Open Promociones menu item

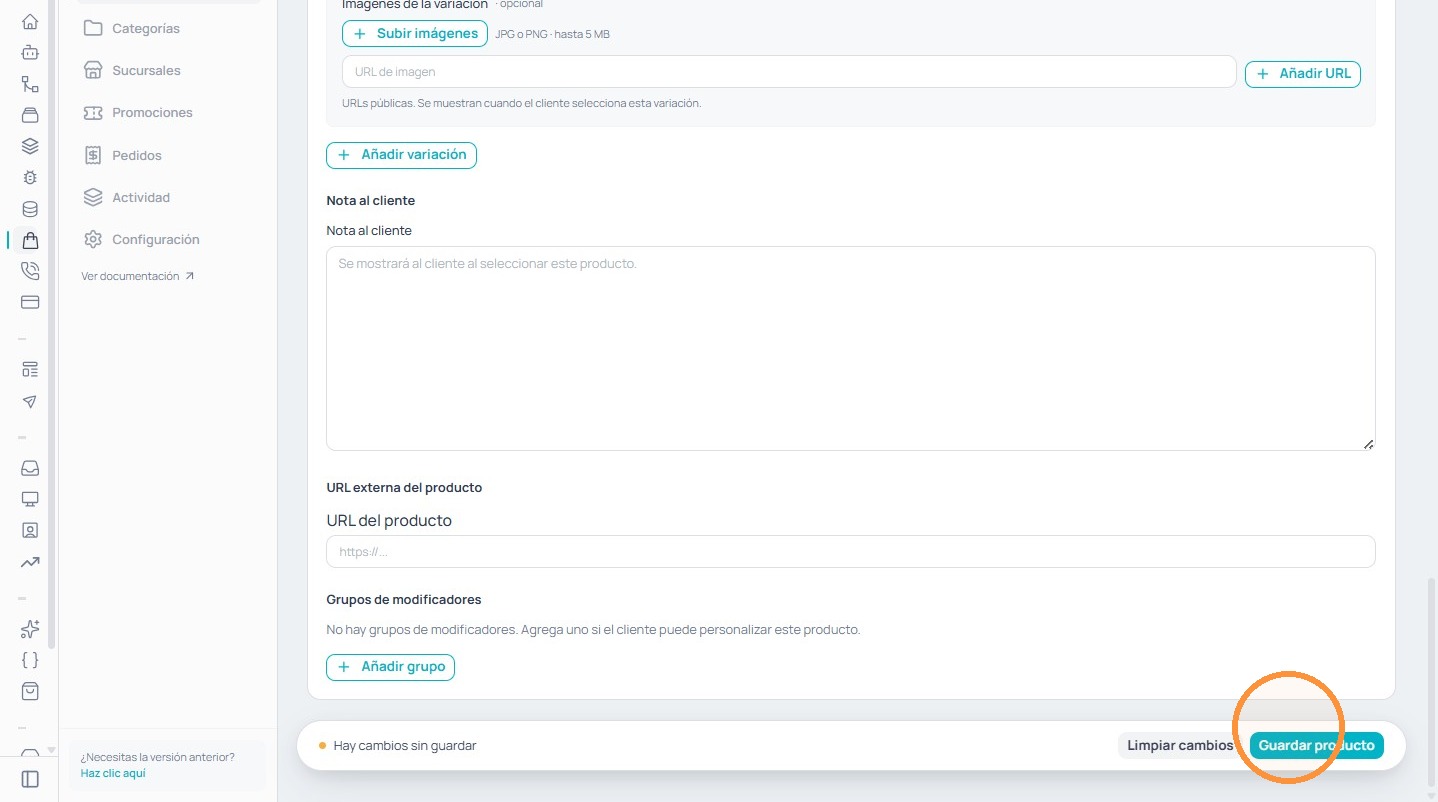152,113
